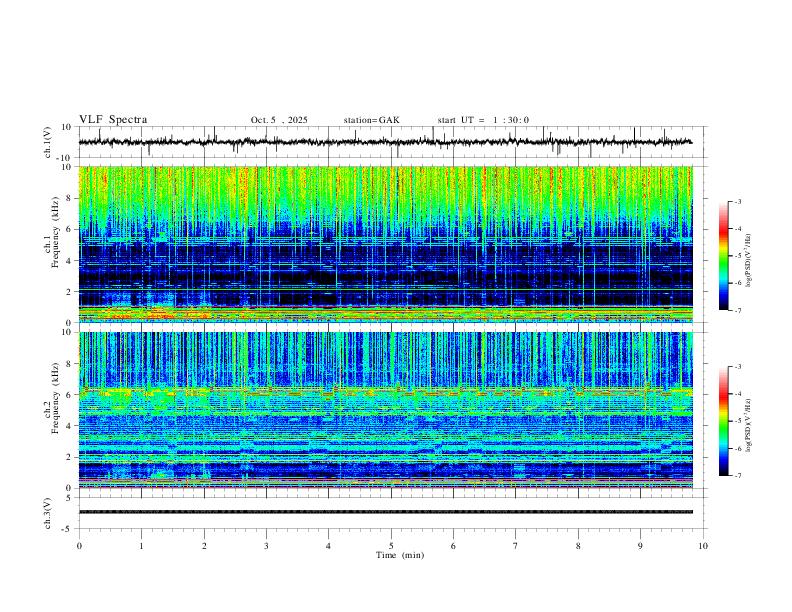Image resolution: width=792 pixels, height=612 pixels.
Task: Click the time axis tick label '7'
Action: pyautogui.click(x=516, y=546)
